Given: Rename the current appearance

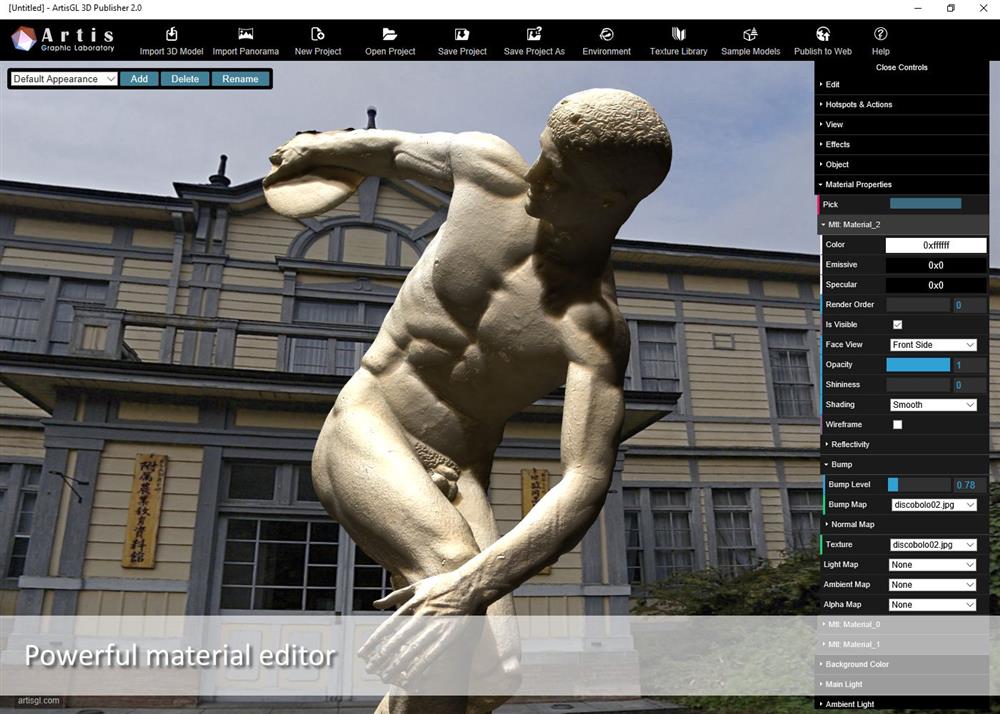Looking at the screenshot, I should (240, 79).
